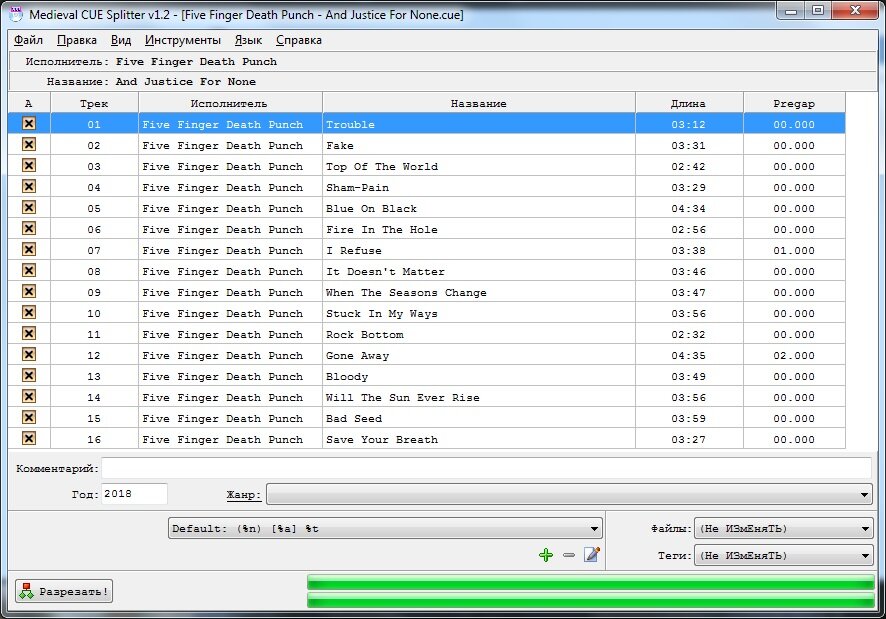This screenshot has height=619, width=886.
Task: Toggle checkbox for track 13 Bloody
Action: click(x=29, y=375)
